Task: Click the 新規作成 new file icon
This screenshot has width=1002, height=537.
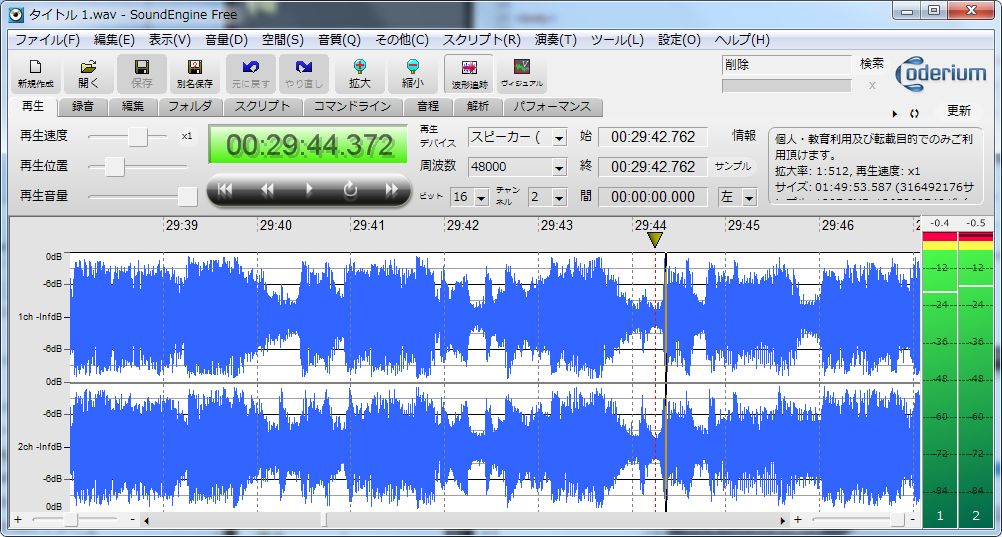Action: point(36,74)
